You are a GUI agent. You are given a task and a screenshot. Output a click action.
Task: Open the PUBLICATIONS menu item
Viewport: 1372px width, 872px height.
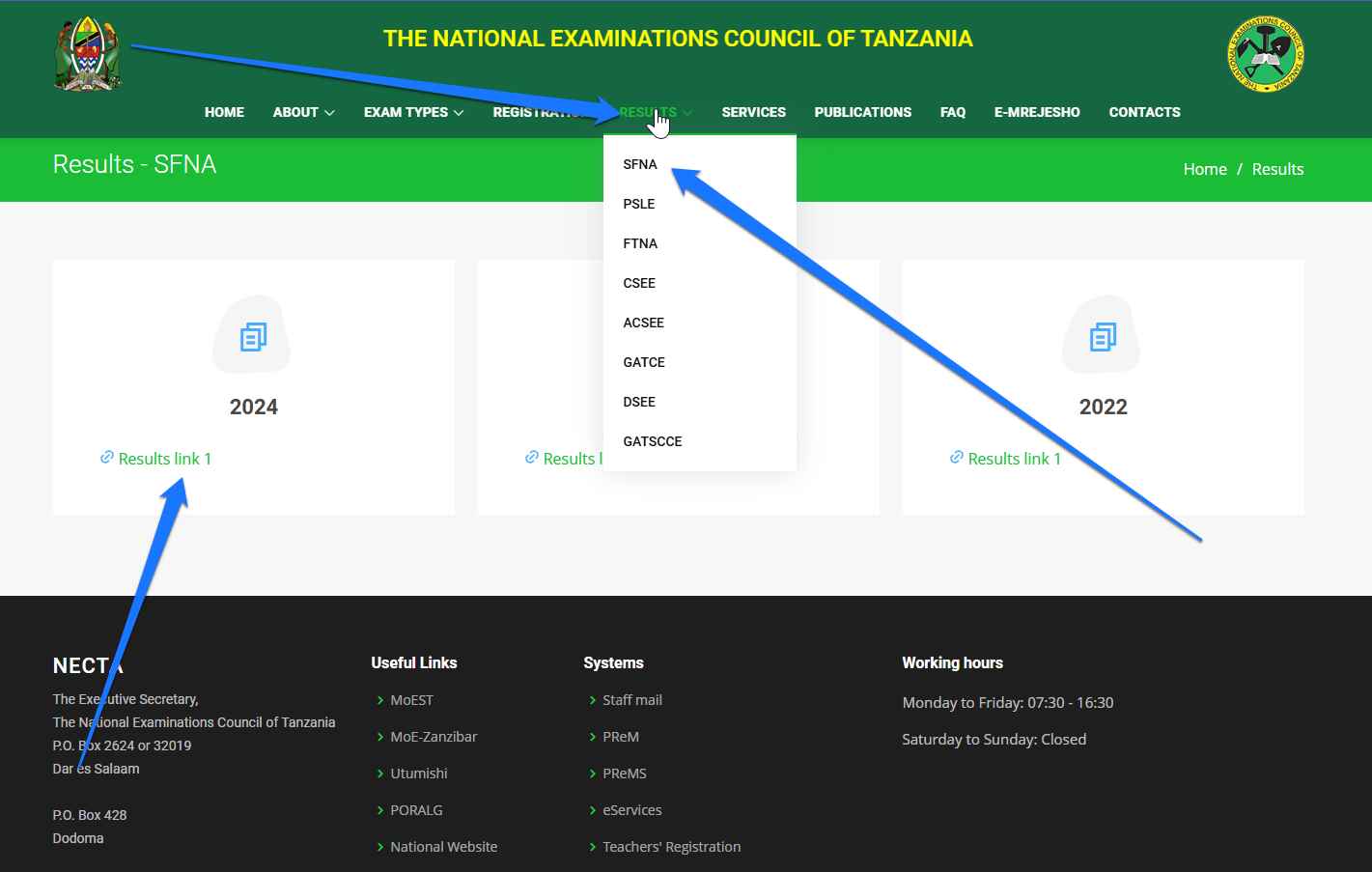click(863, 112)
